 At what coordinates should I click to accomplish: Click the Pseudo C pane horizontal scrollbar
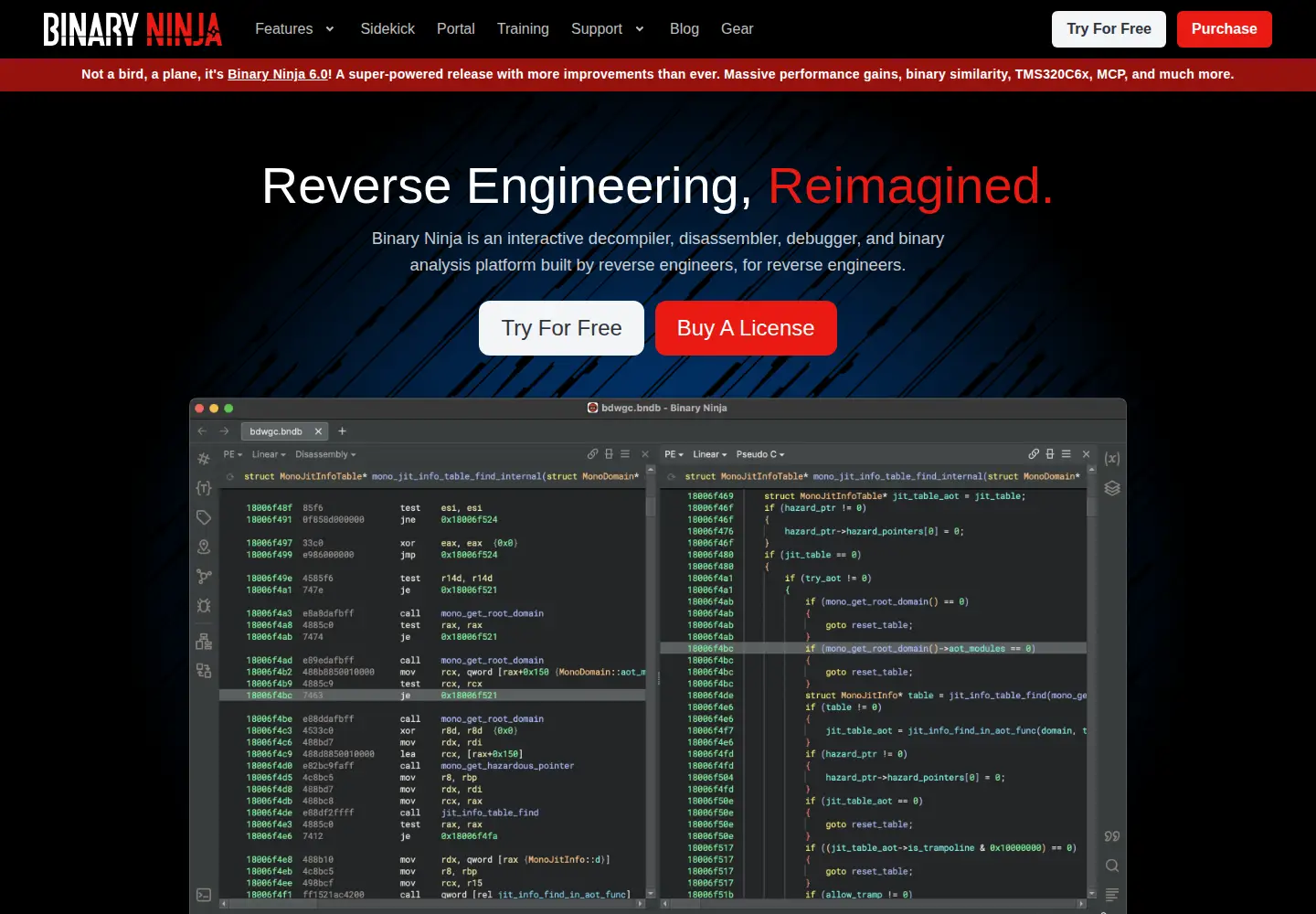click(x=874, y=904)
